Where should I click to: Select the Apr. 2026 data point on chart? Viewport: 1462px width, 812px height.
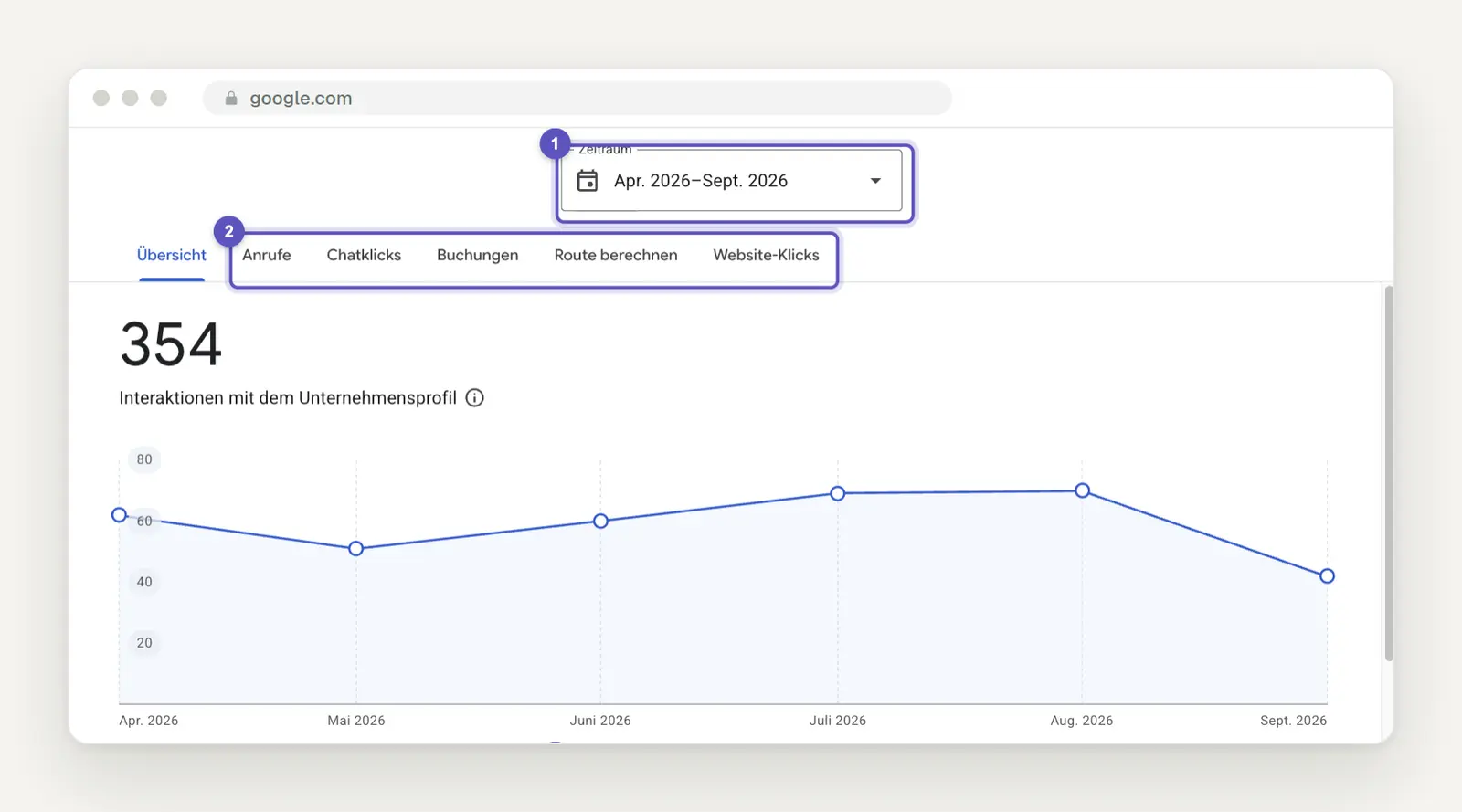pyautogui.click(x=119, y=515)
